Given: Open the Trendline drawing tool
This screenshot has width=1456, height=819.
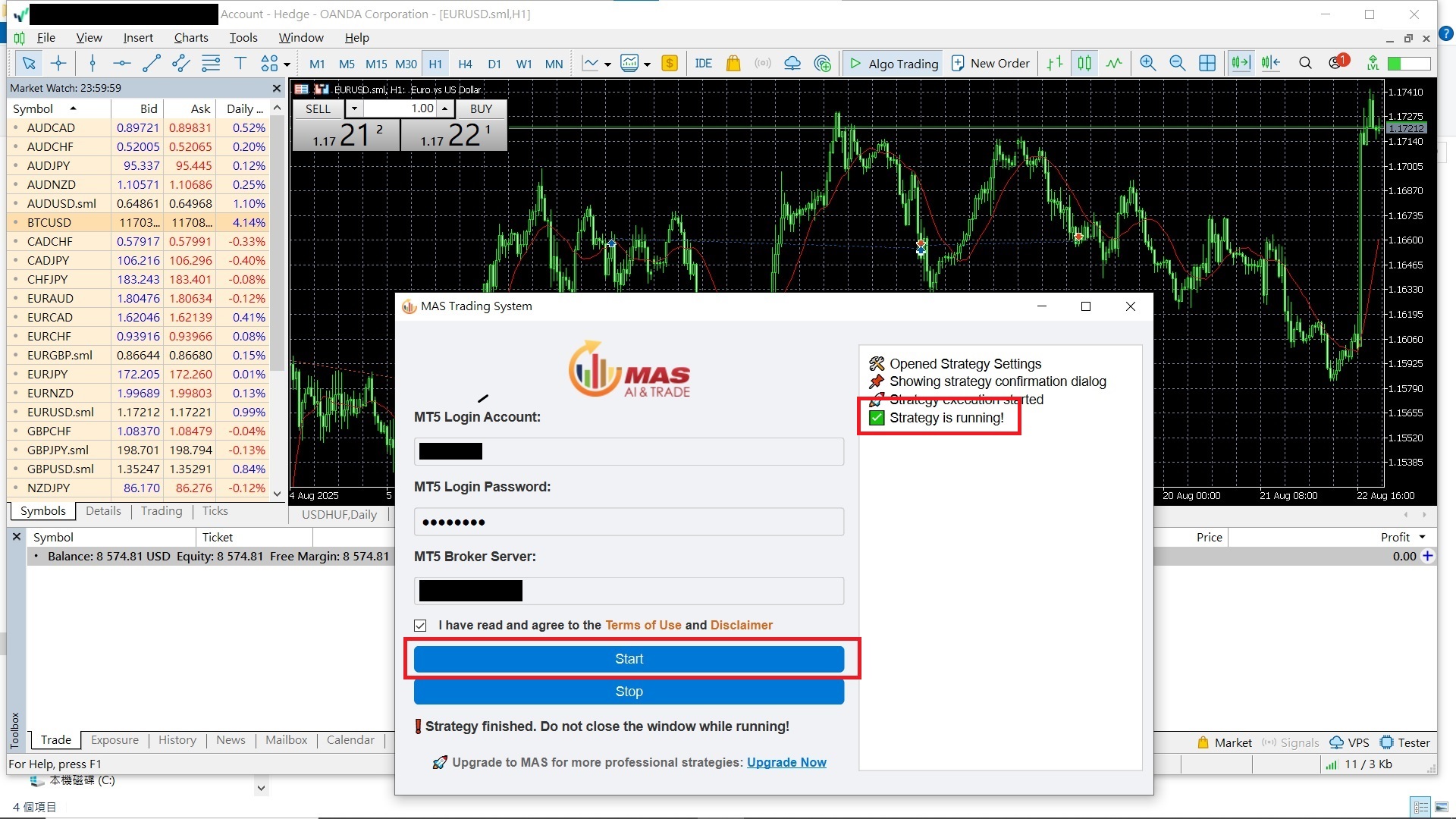Looking at the screenshot, I should click(152, 63).
